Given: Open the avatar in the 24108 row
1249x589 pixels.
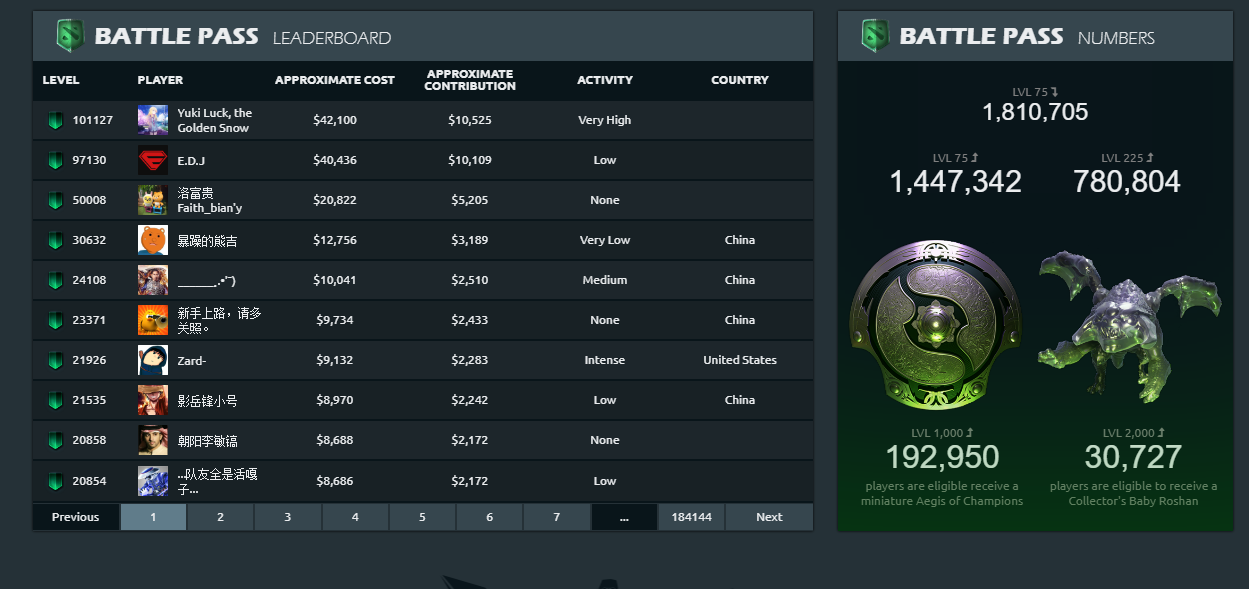Looking at the screenshot, I should [x=153, y=280].
